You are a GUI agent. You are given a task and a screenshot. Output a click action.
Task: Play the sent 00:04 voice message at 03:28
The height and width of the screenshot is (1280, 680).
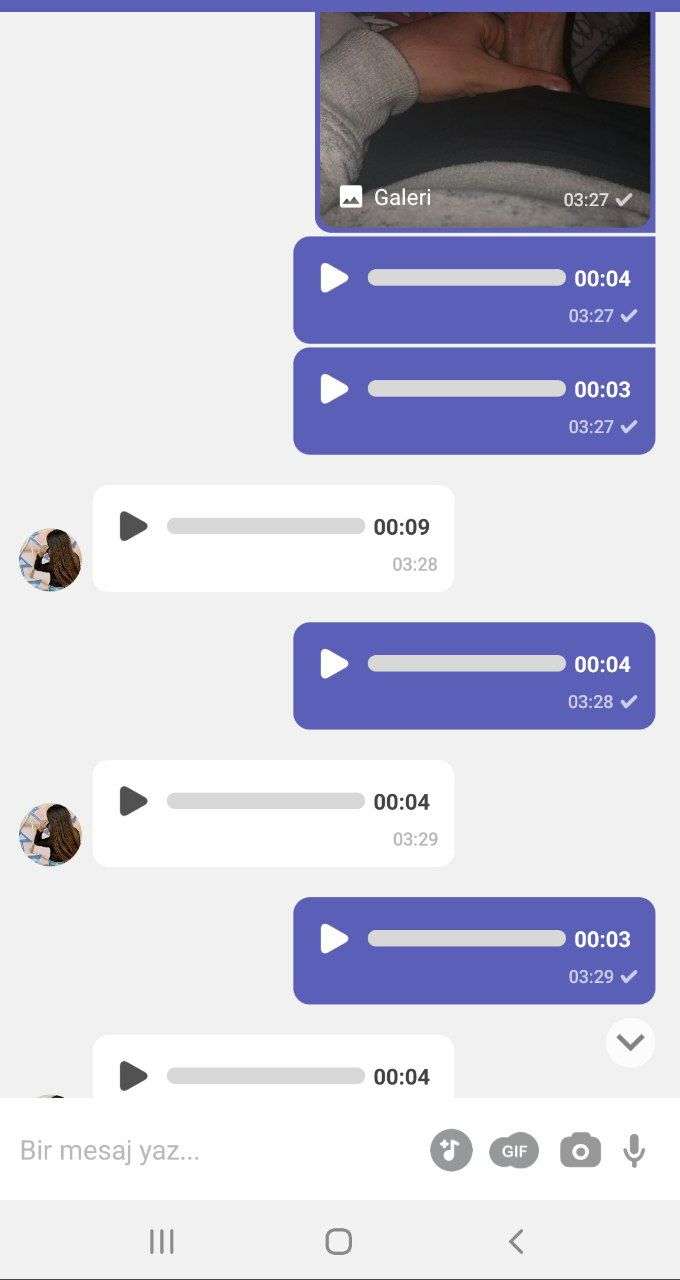(334, 664)
